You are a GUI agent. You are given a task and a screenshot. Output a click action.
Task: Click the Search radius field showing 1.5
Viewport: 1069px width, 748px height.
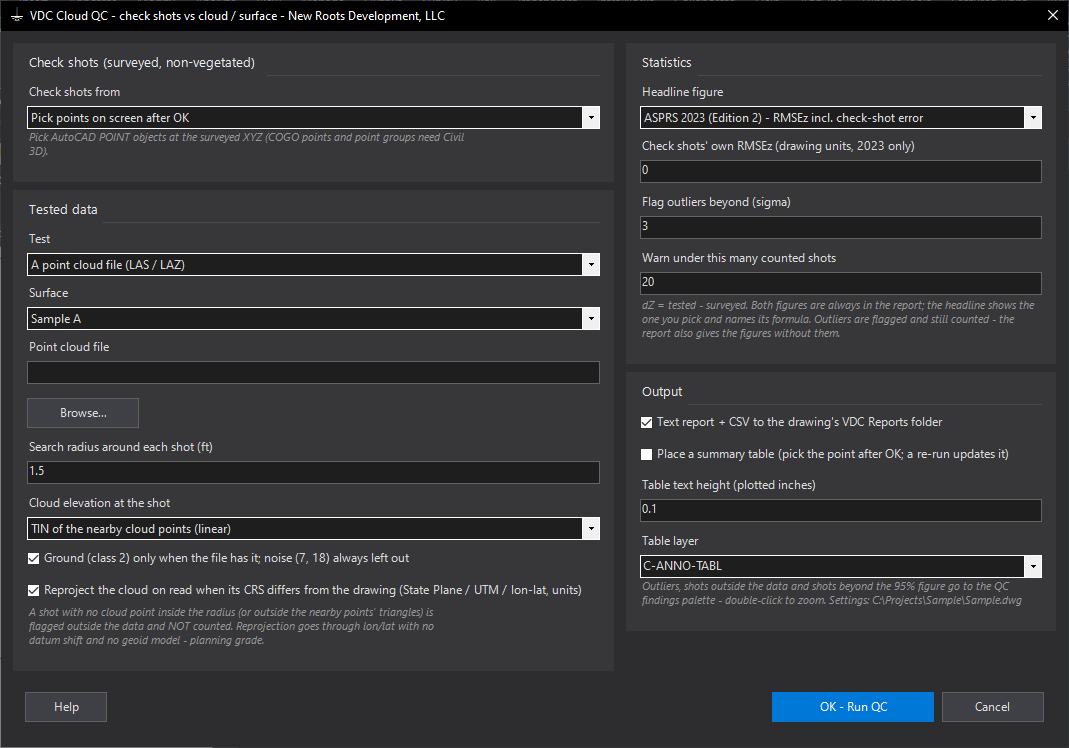tap(314, 472)
